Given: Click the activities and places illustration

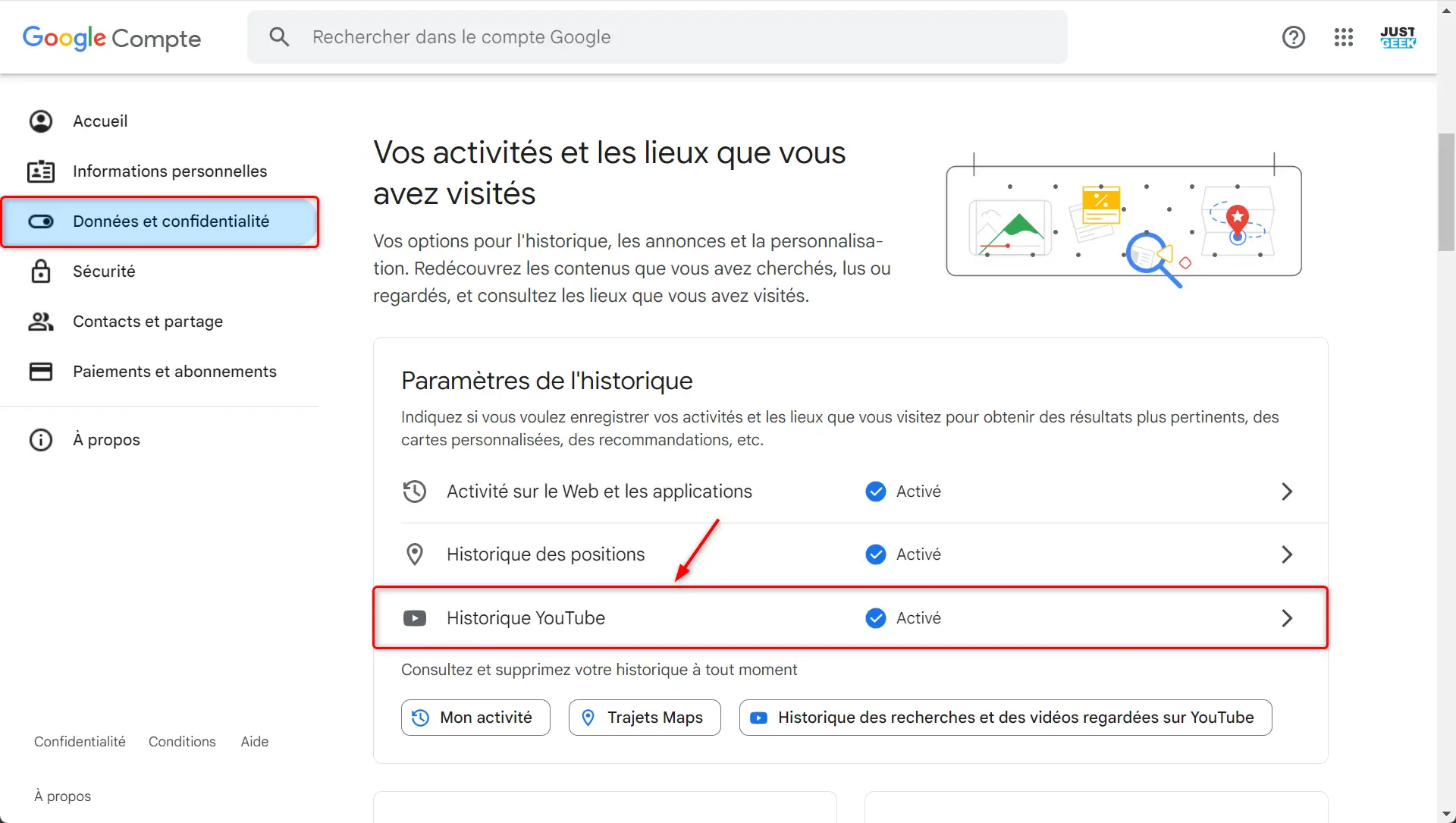Looking at the screenshot, I should [1124, 220].
